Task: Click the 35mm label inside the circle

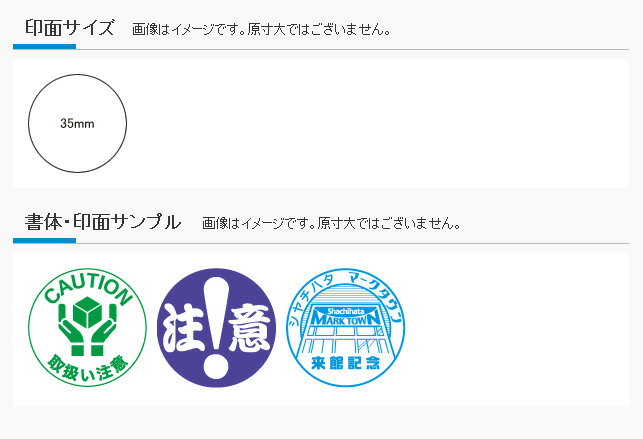Action: coord(78,123)
